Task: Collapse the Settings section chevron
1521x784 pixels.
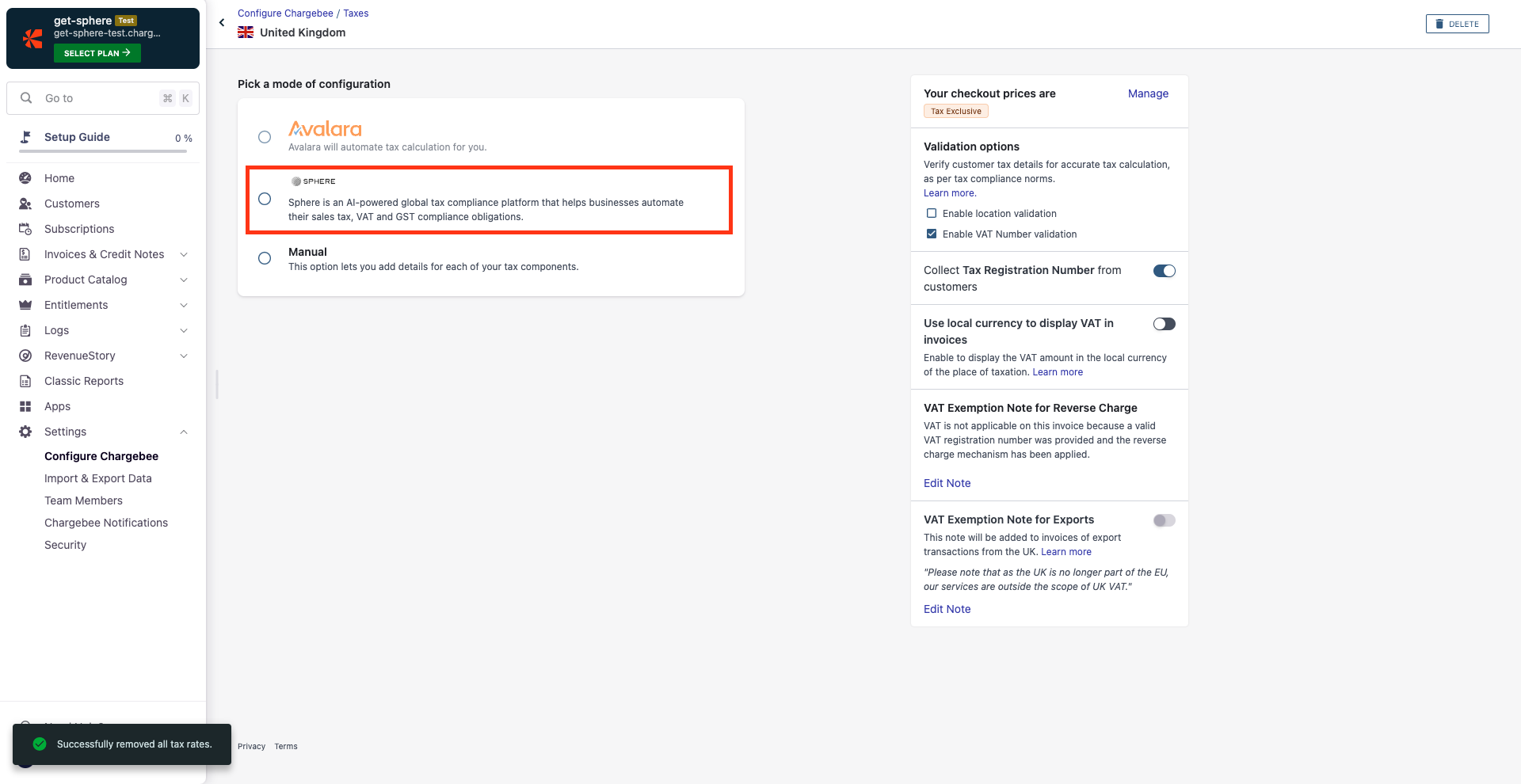Action: [x=184, y=432]
